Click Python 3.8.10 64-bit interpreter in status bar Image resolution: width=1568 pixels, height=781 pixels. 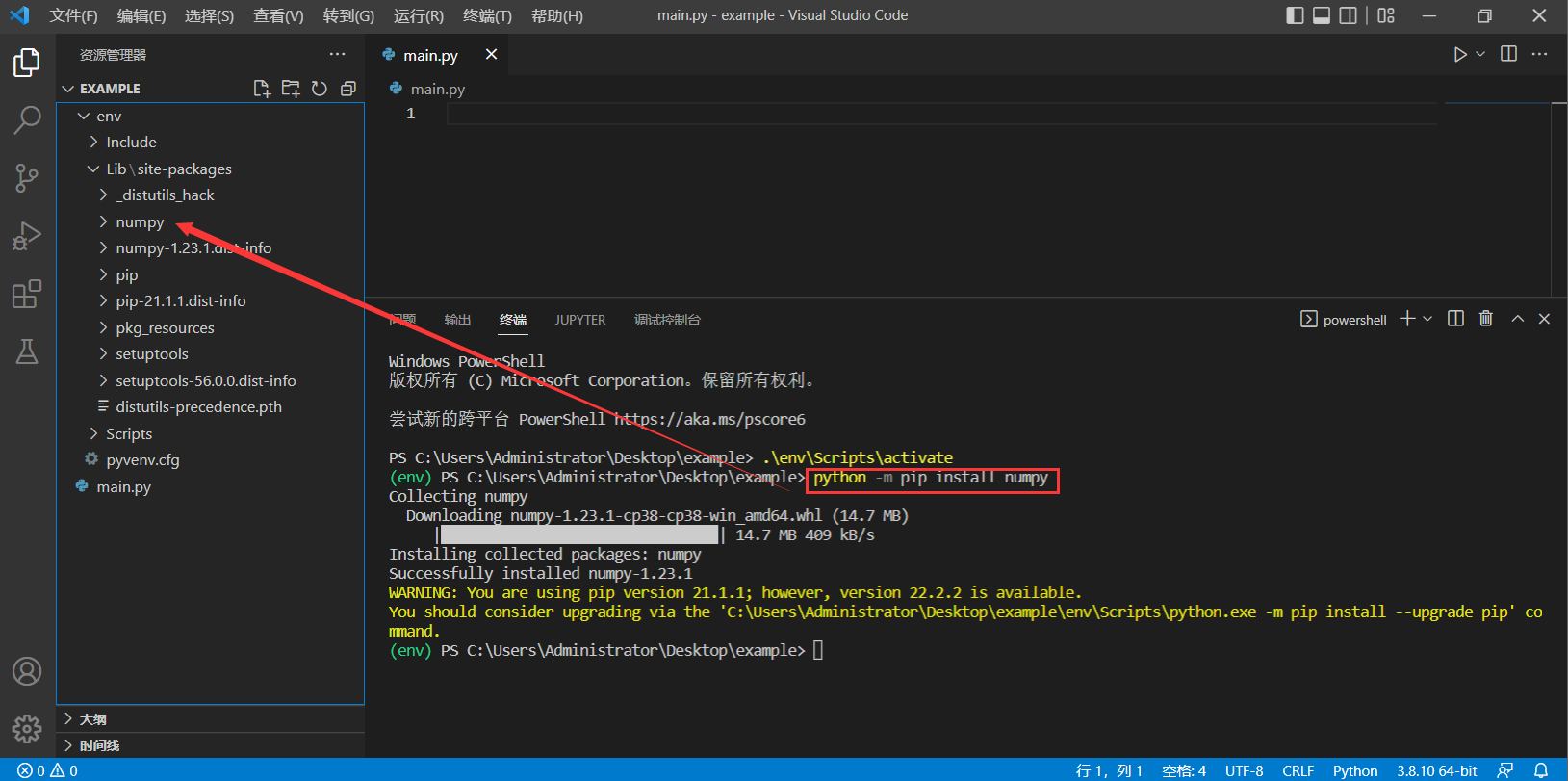coord(1436,770)
